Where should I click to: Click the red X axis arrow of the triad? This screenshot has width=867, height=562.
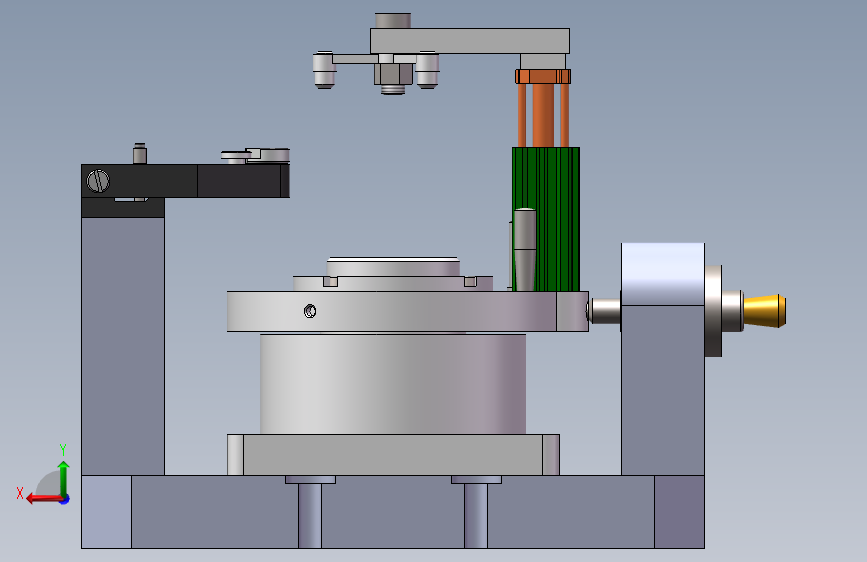tap(43, 499)
